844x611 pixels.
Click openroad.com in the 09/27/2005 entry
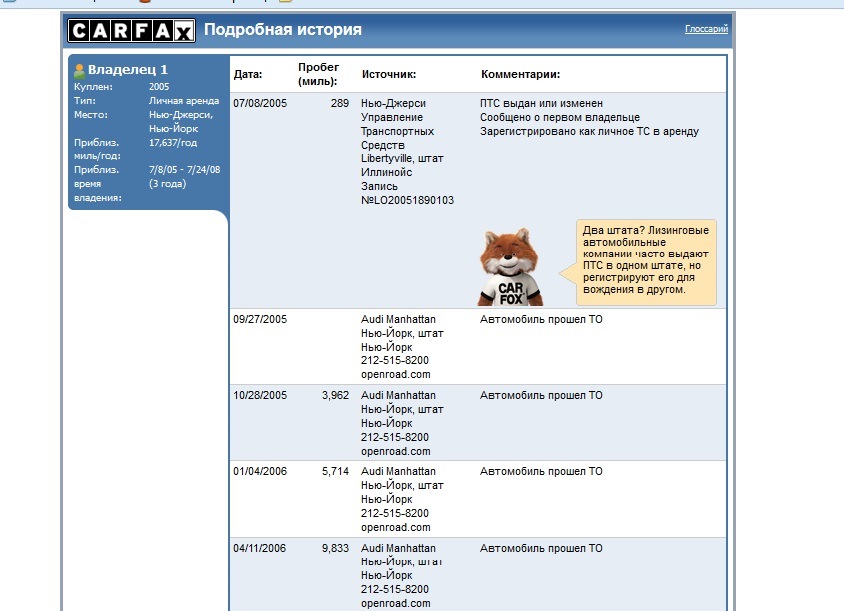tap(396, 374)
